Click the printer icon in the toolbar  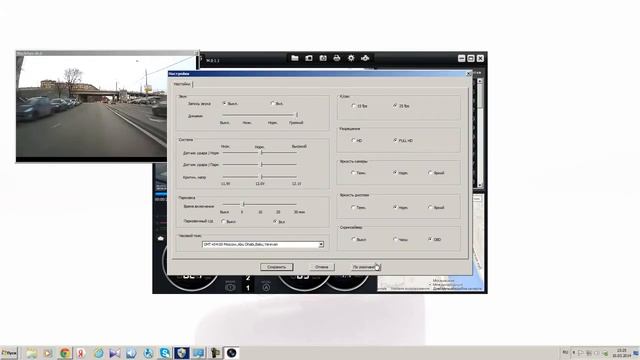tap(337, 58)
